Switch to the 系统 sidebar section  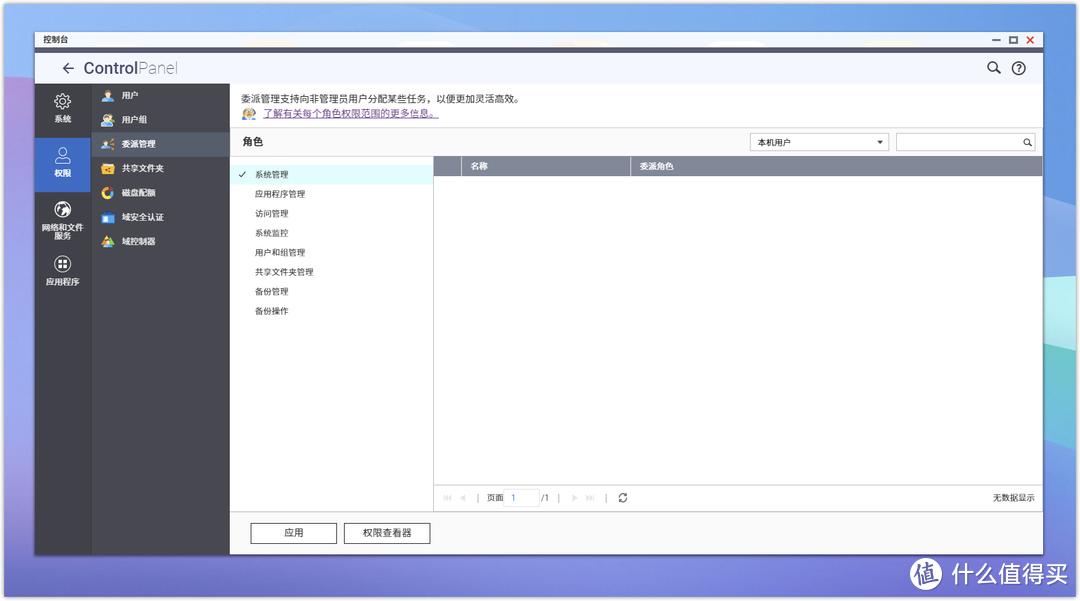pos(62,106)
